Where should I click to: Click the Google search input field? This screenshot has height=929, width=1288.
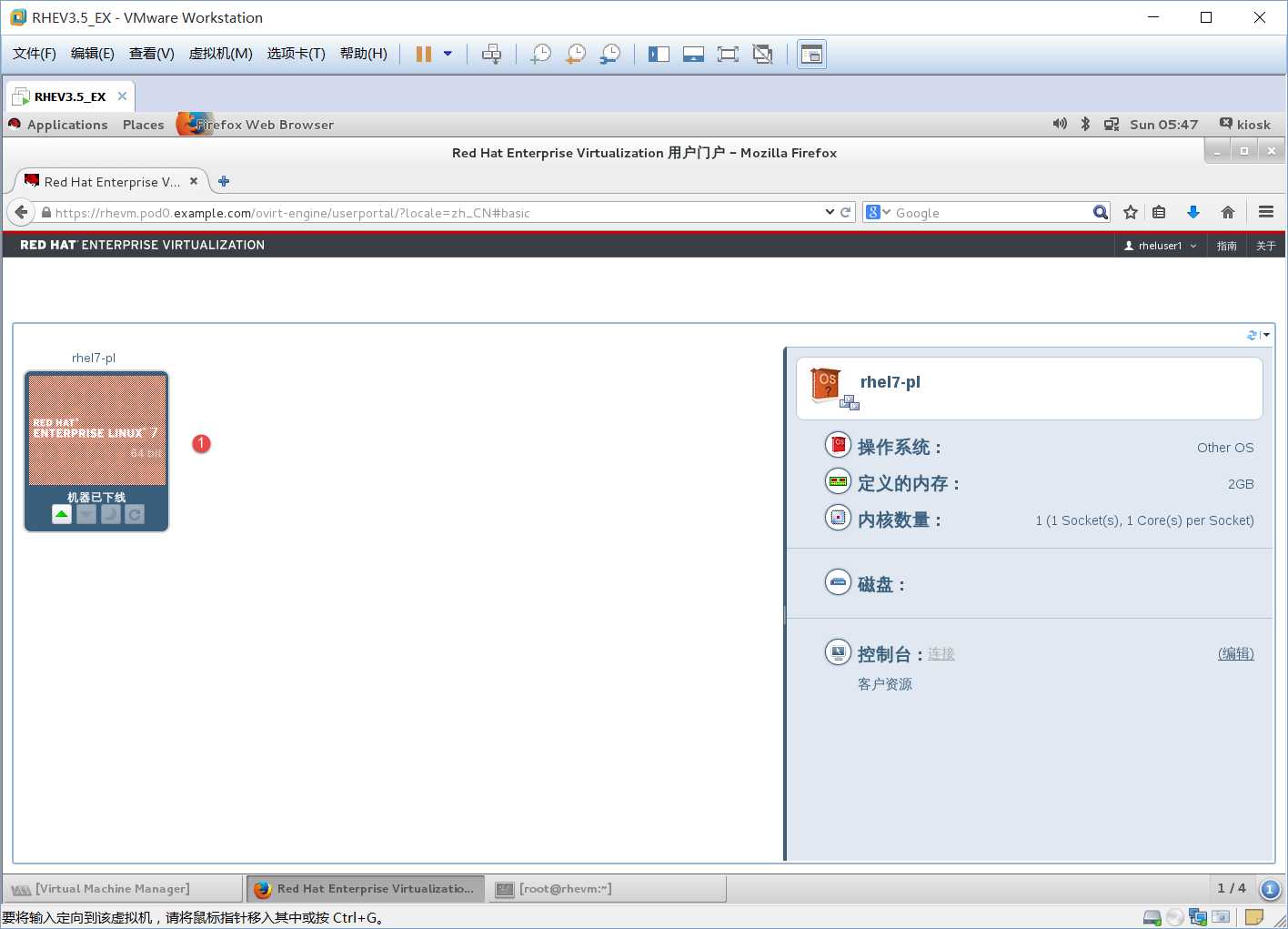991,213
